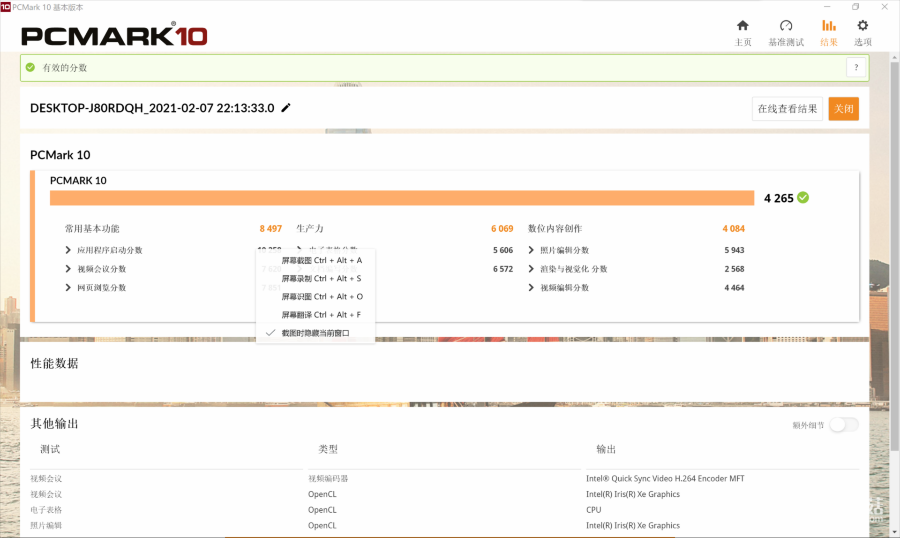Click the 有效的分数 banner text
Viewport: 900px width, 538px height.
[64, 67]
